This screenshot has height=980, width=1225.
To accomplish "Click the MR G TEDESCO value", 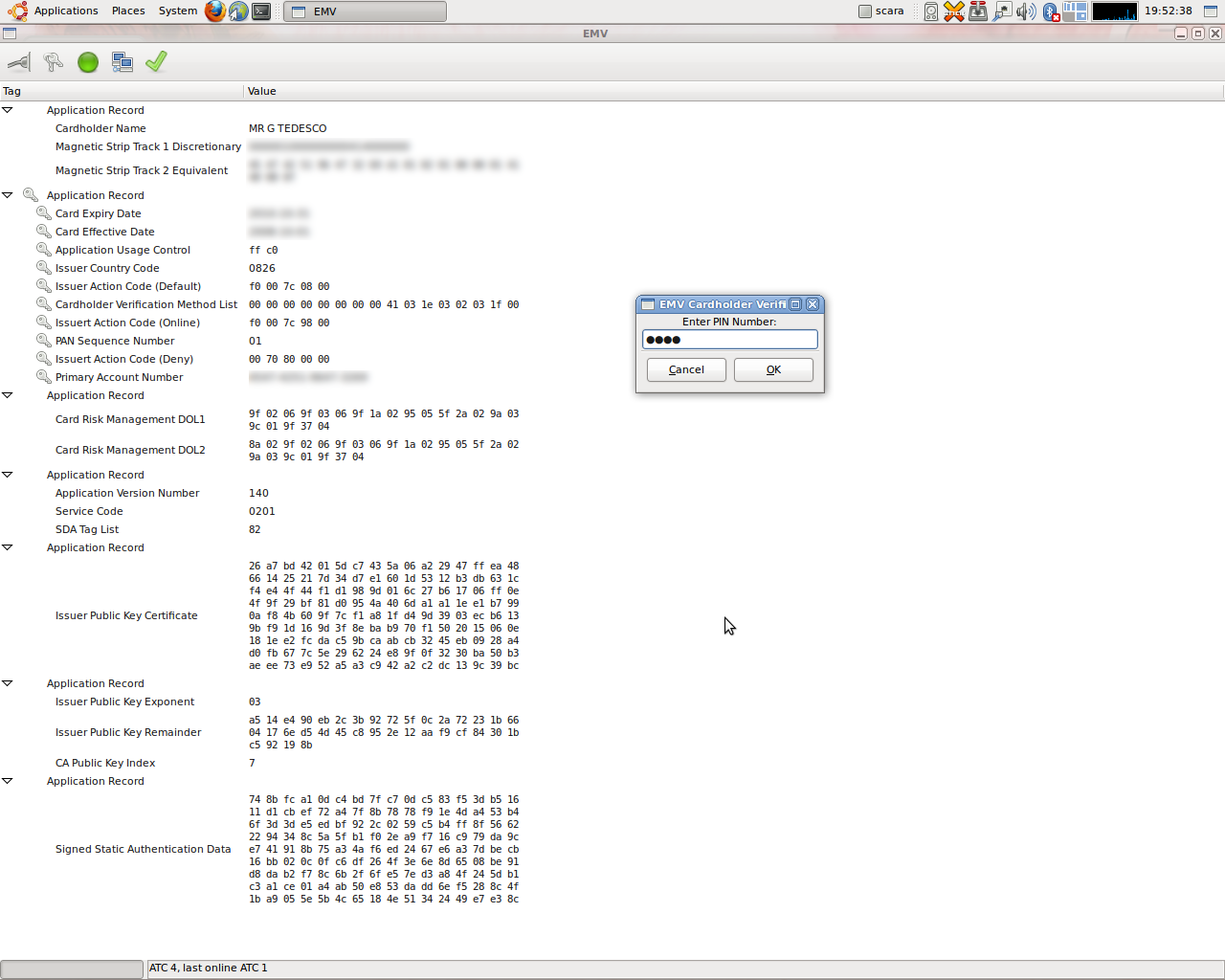I will pos(287,128).
